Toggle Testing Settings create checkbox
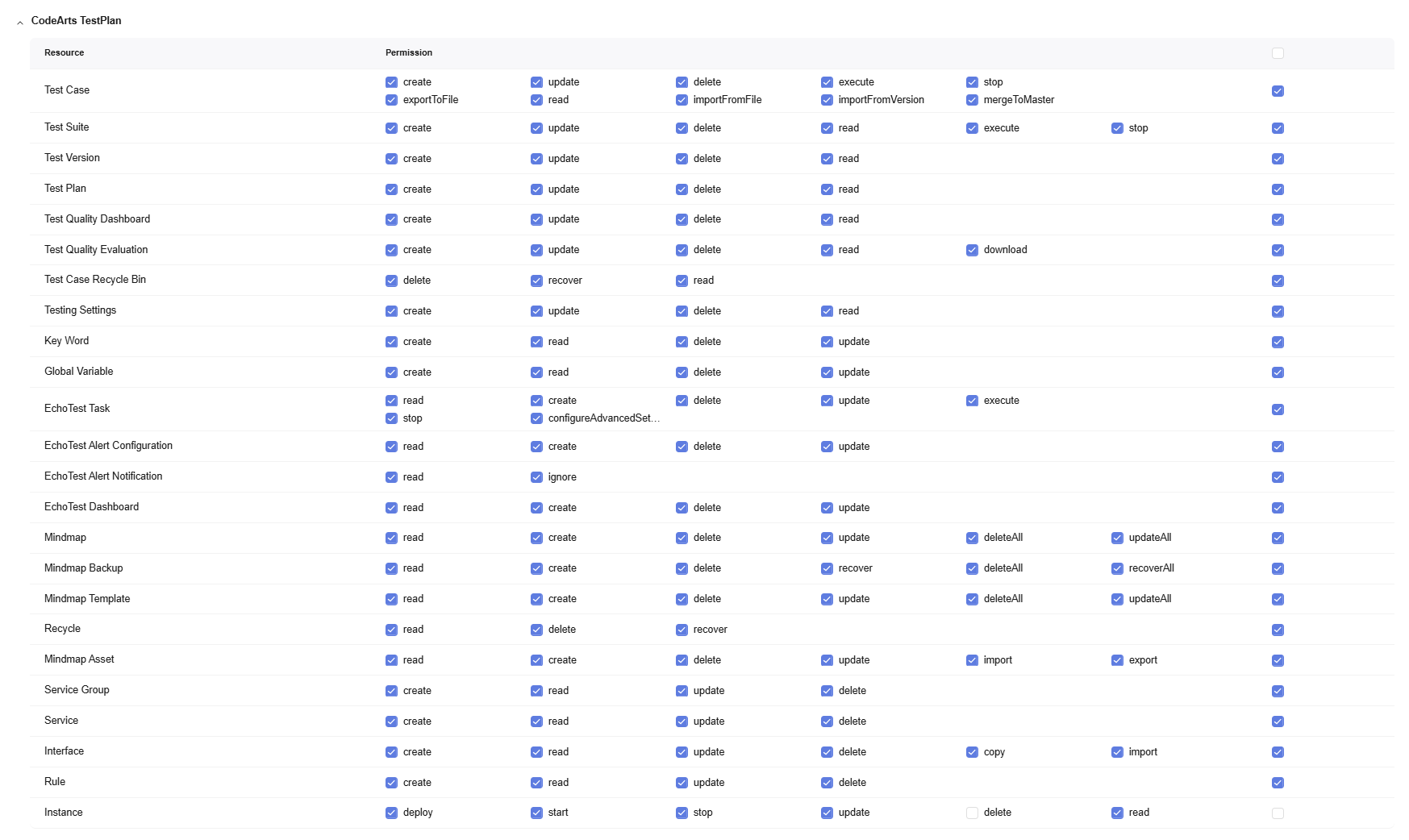The width and height of the screenshot is (1409, 840). pos(391,311)
